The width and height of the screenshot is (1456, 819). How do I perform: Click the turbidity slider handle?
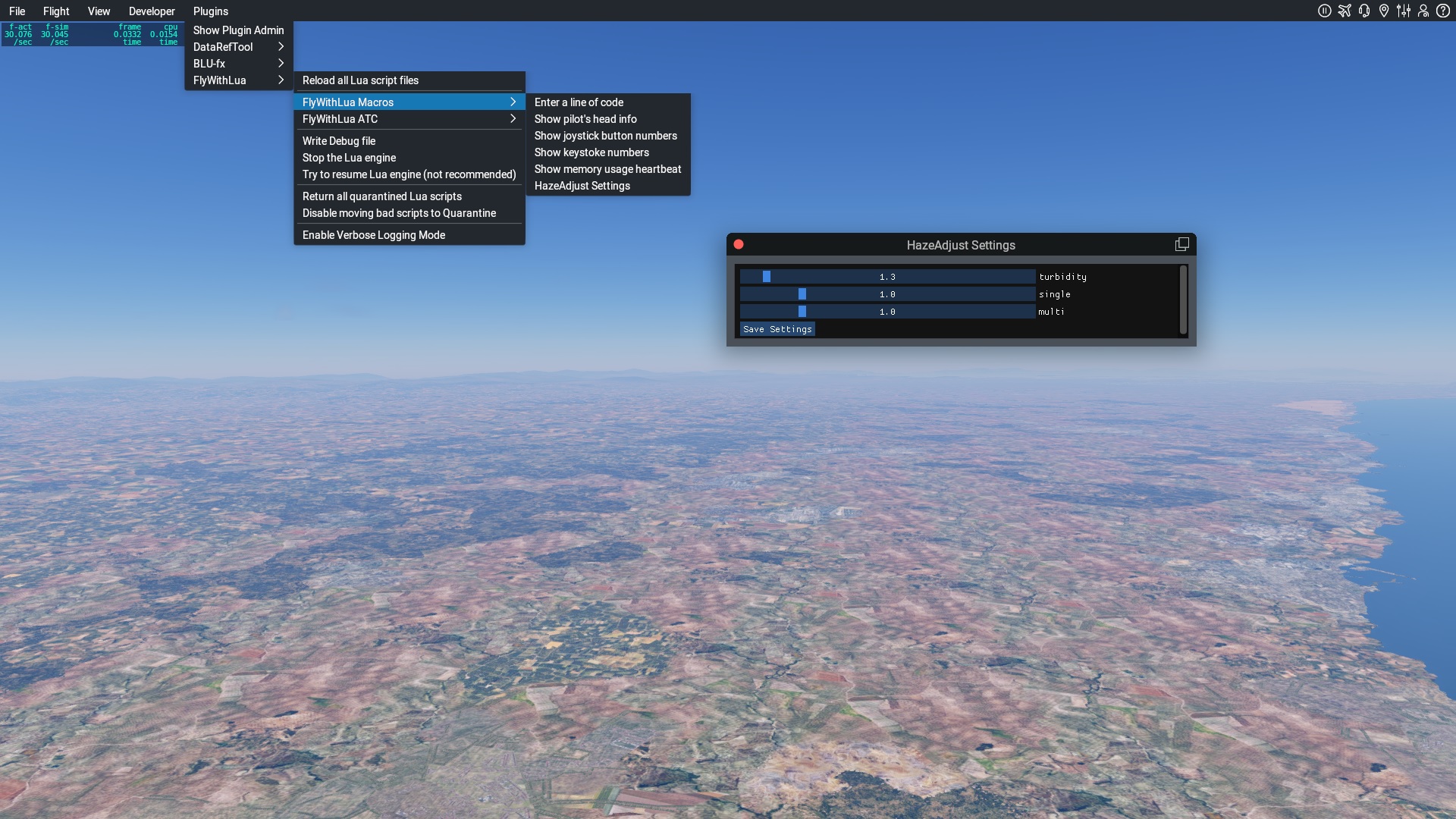(767, 277)
